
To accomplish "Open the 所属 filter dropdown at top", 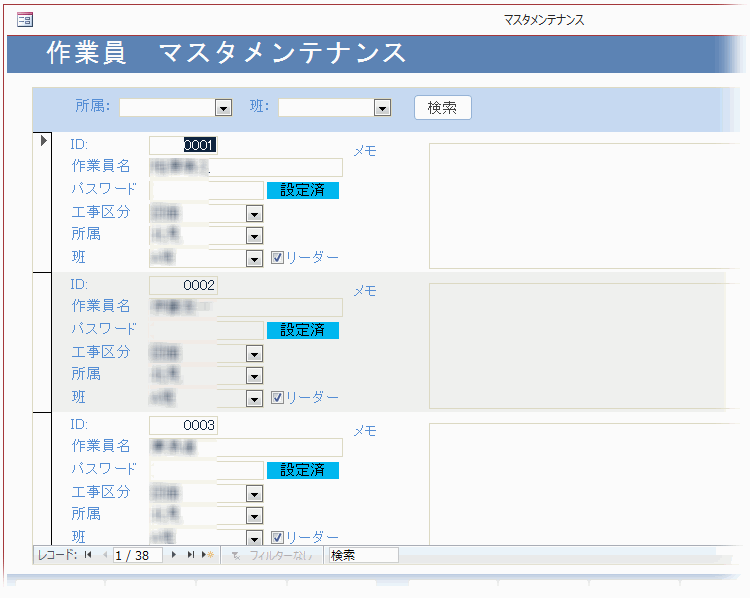I will [223, 108].
